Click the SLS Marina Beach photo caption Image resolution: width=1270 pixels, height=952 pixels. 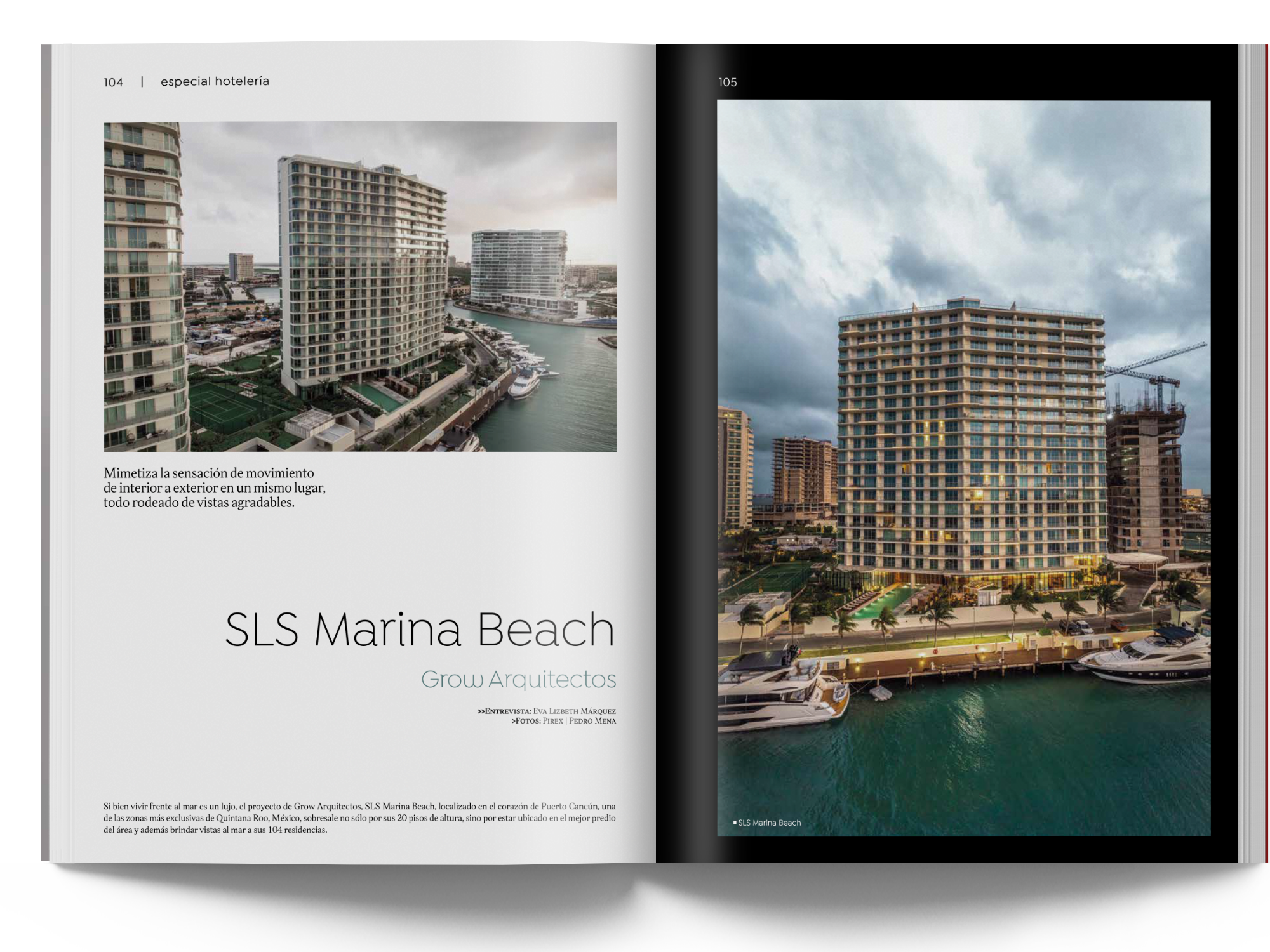point(769,823)
